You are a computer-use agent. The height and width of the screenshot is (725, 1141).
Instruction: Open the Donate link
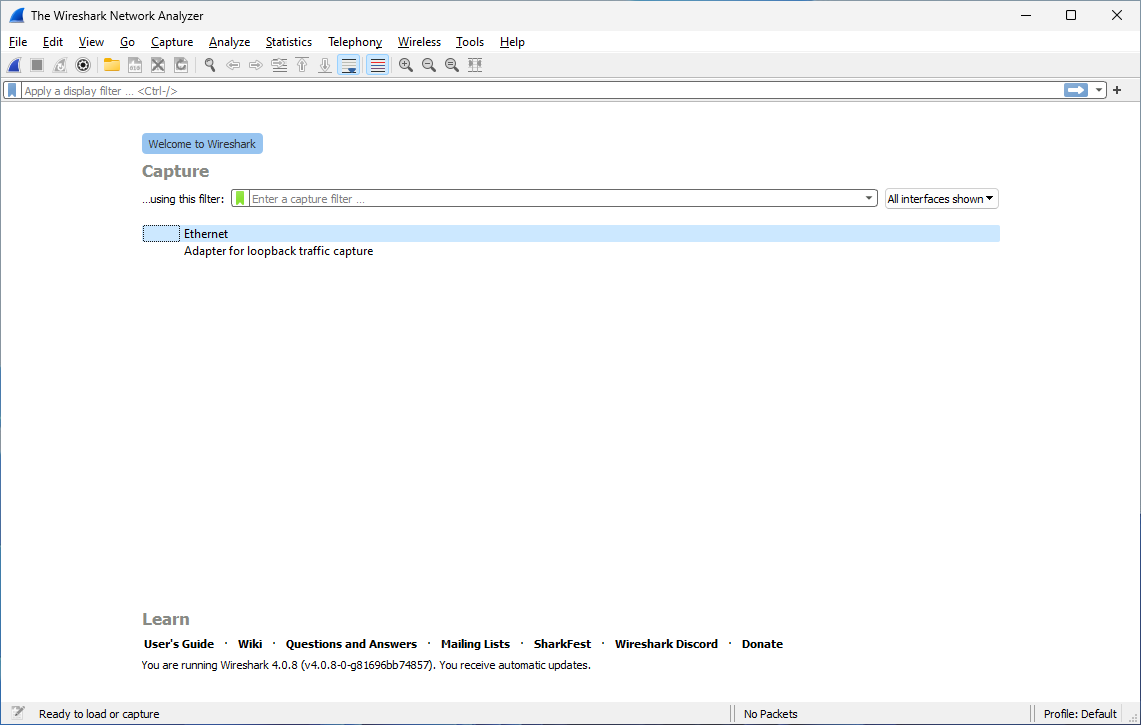click(x=762, y=643)
